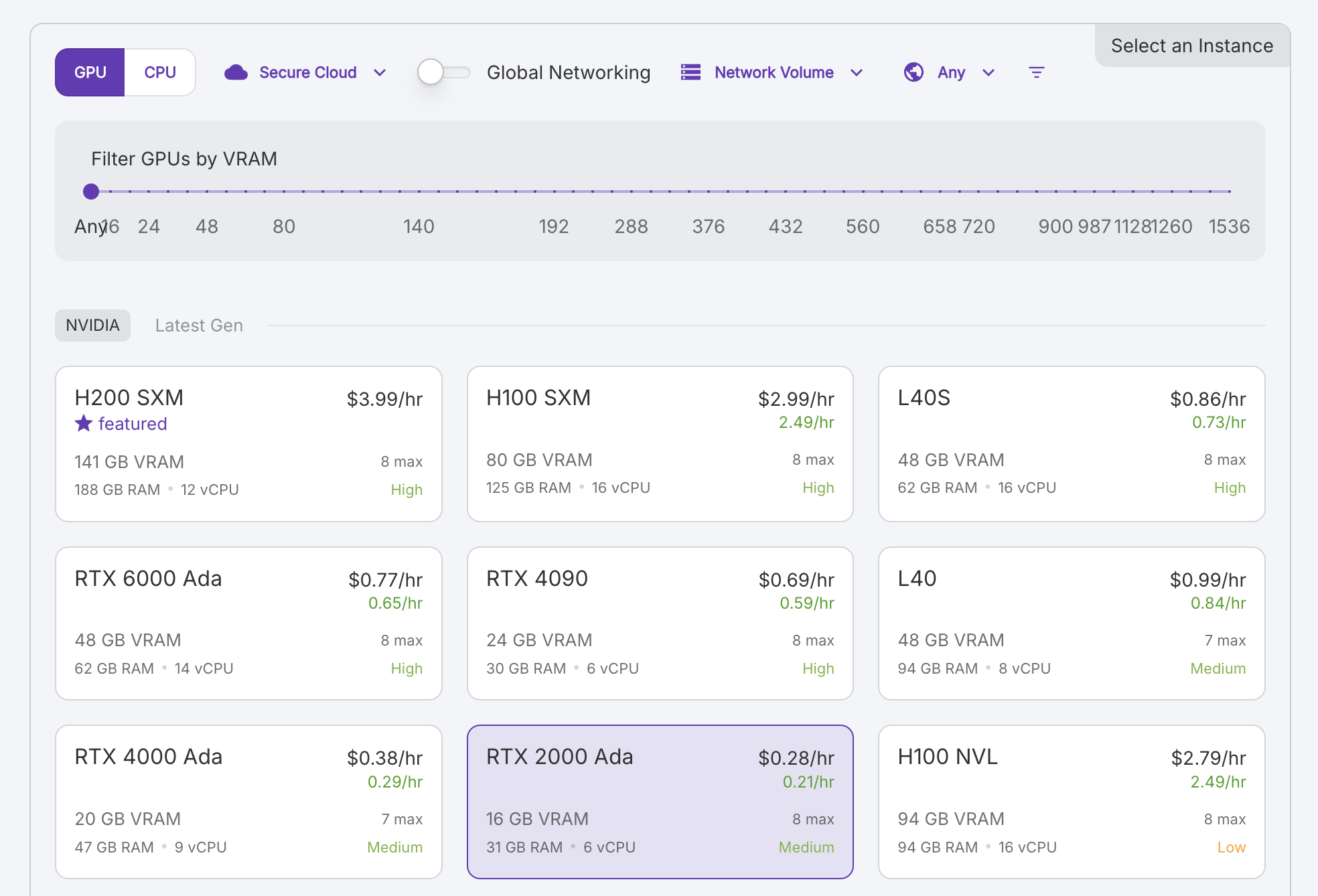Image resolution: width=1318 pixels, height=896 pixels.
Task: Select the NVIDIA tab
Action: pos(92,325)
